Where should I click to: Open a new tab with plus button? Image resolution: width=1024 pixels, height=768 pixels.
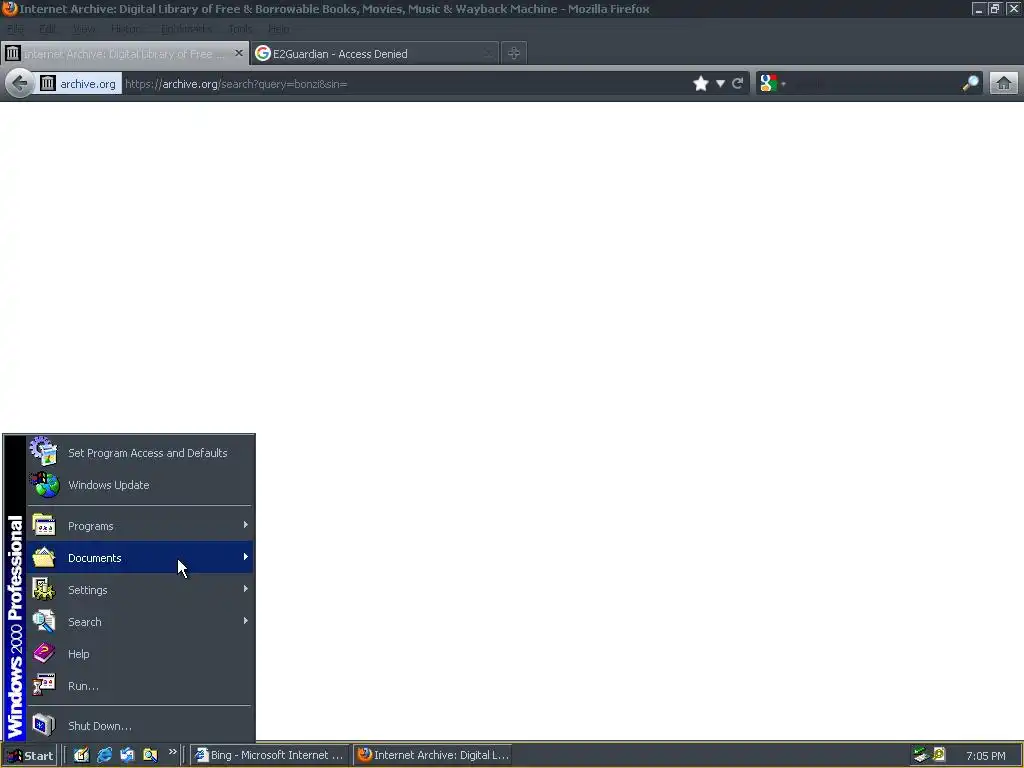(514, 54)
